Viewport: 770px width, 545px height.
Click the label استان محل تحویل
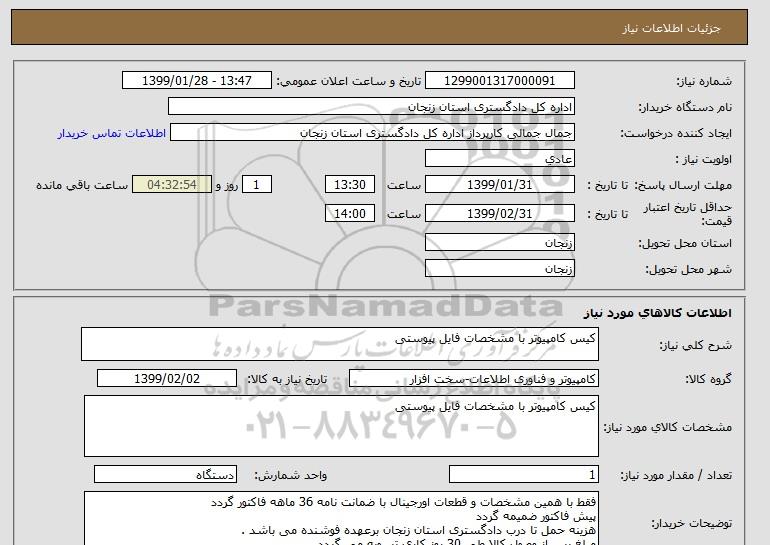tap(685, 243)
